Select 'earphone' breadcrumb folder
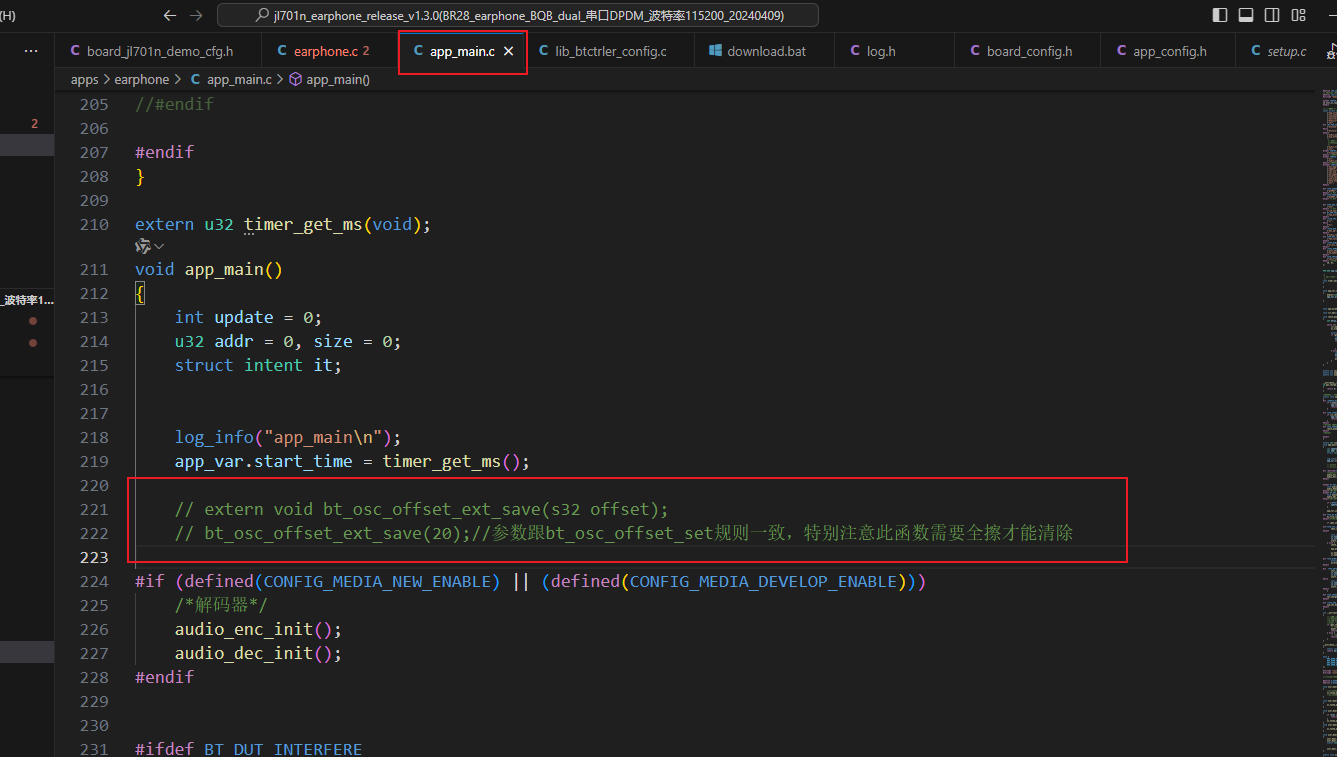Image resolution: width=1337 pixels, height=757 pixels. pos(142,79)
